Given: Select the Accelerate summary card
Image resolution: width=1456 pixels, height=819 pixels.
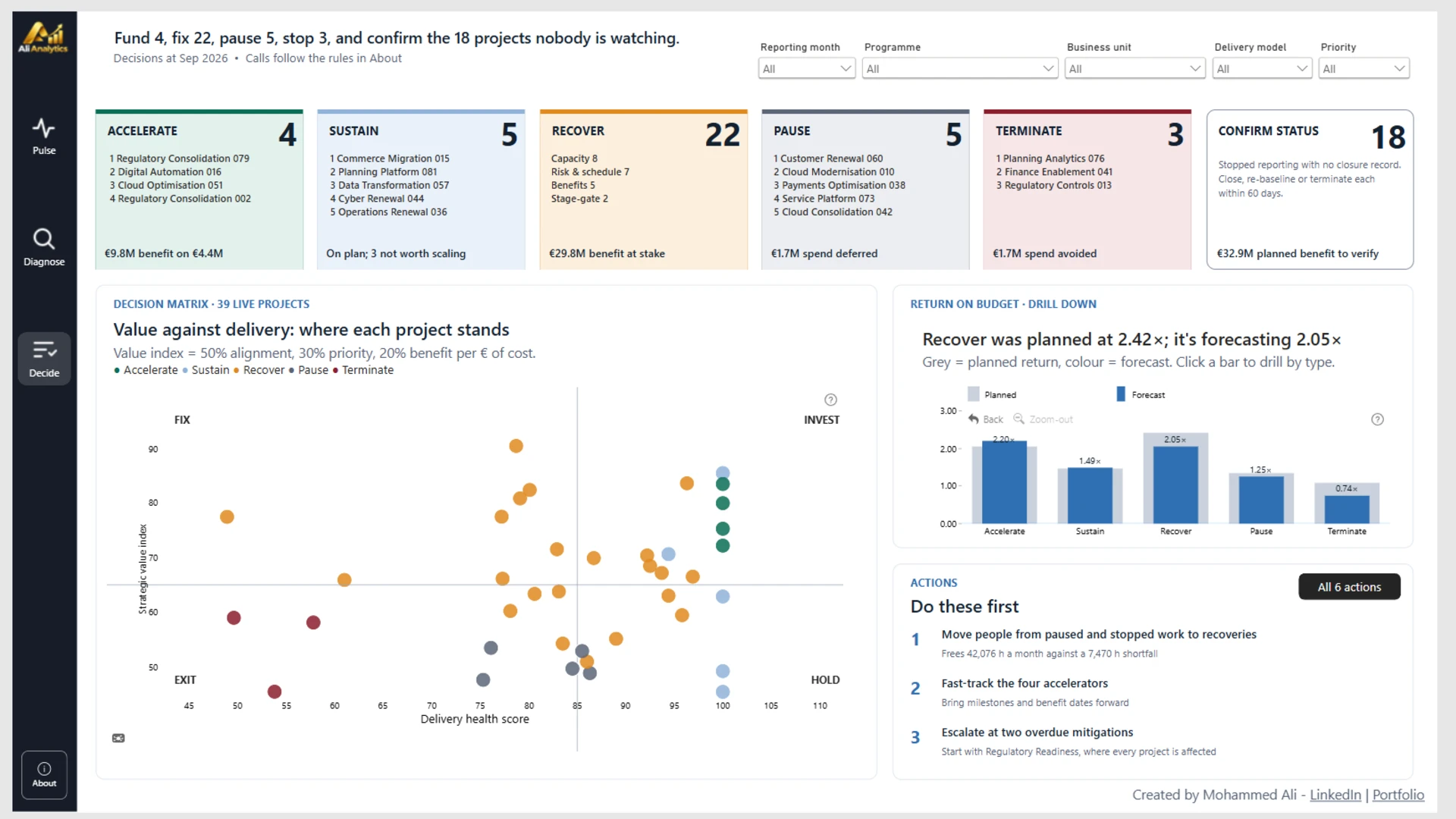Looking at the screenshot, I should click(199, 190).
